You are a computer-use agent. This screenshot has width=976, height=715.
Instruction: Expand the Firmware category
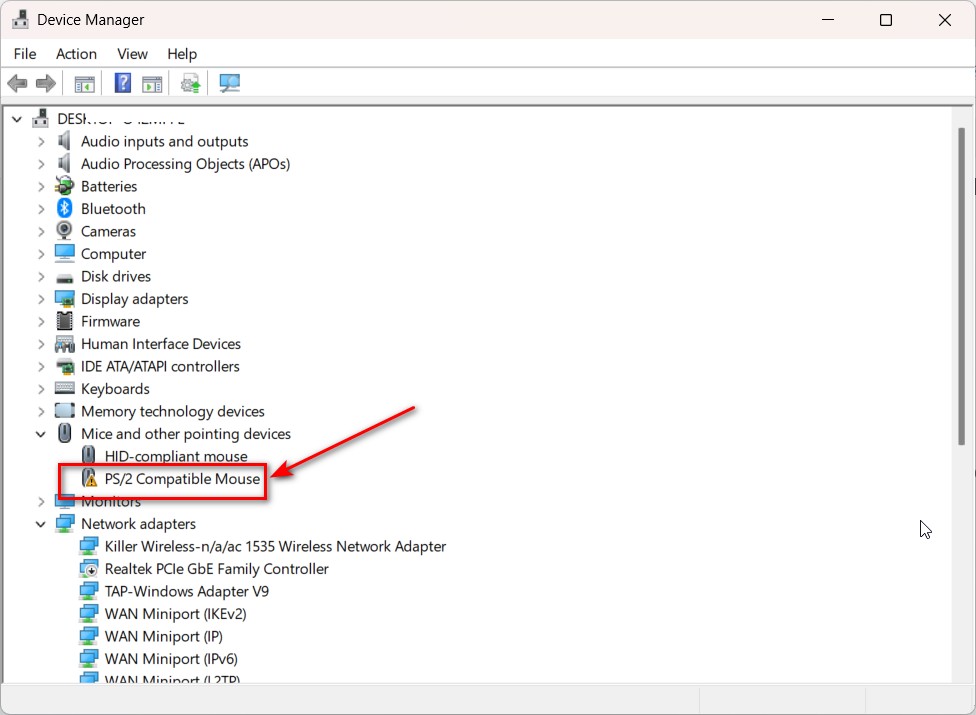coord(41,321)
